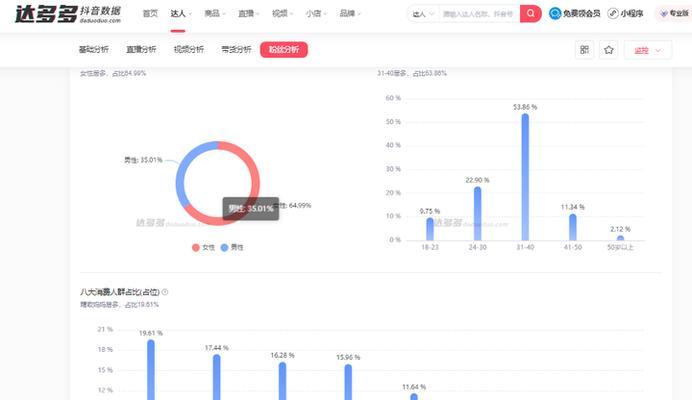Image resolution: width=692 pixels, height=400 pixels.
Task: Select the 粉丝分析 tab
Action: point(284,49)
